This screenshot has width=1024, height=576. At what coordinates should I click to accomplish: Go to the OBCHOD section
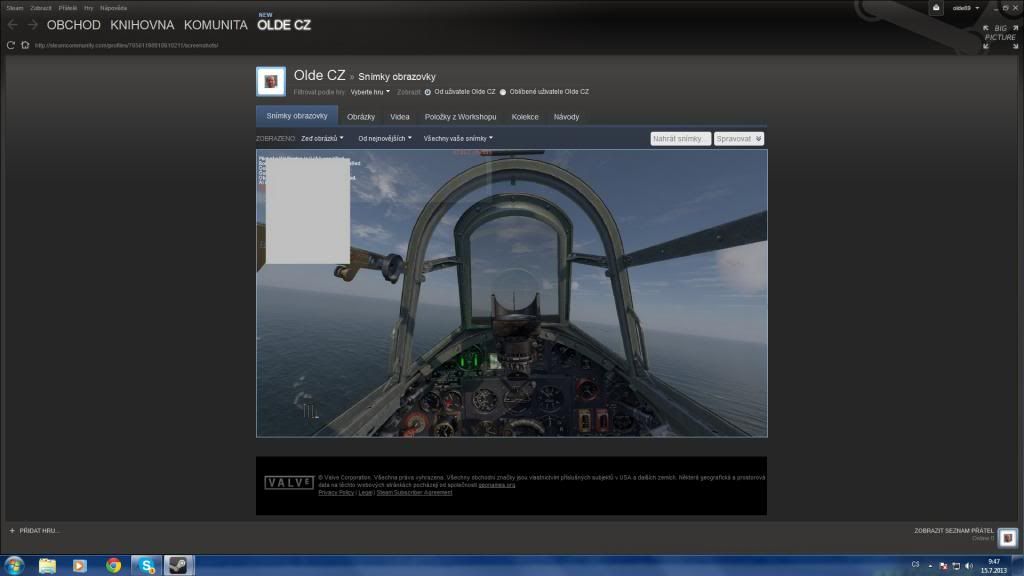point(73,25)
